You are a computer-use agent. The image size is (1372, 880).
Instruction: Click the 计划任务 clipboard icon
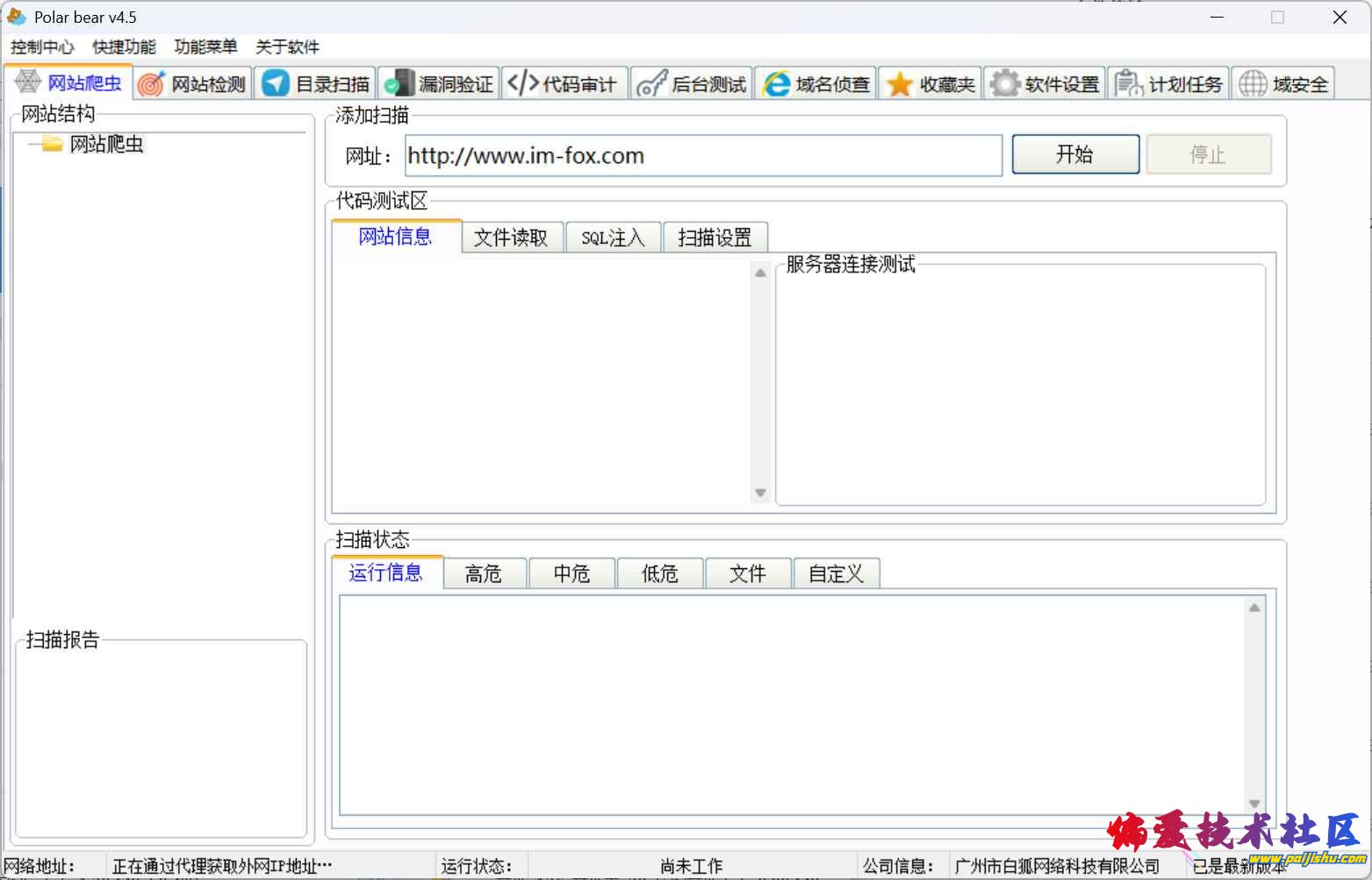click(x=1128, y=84)
